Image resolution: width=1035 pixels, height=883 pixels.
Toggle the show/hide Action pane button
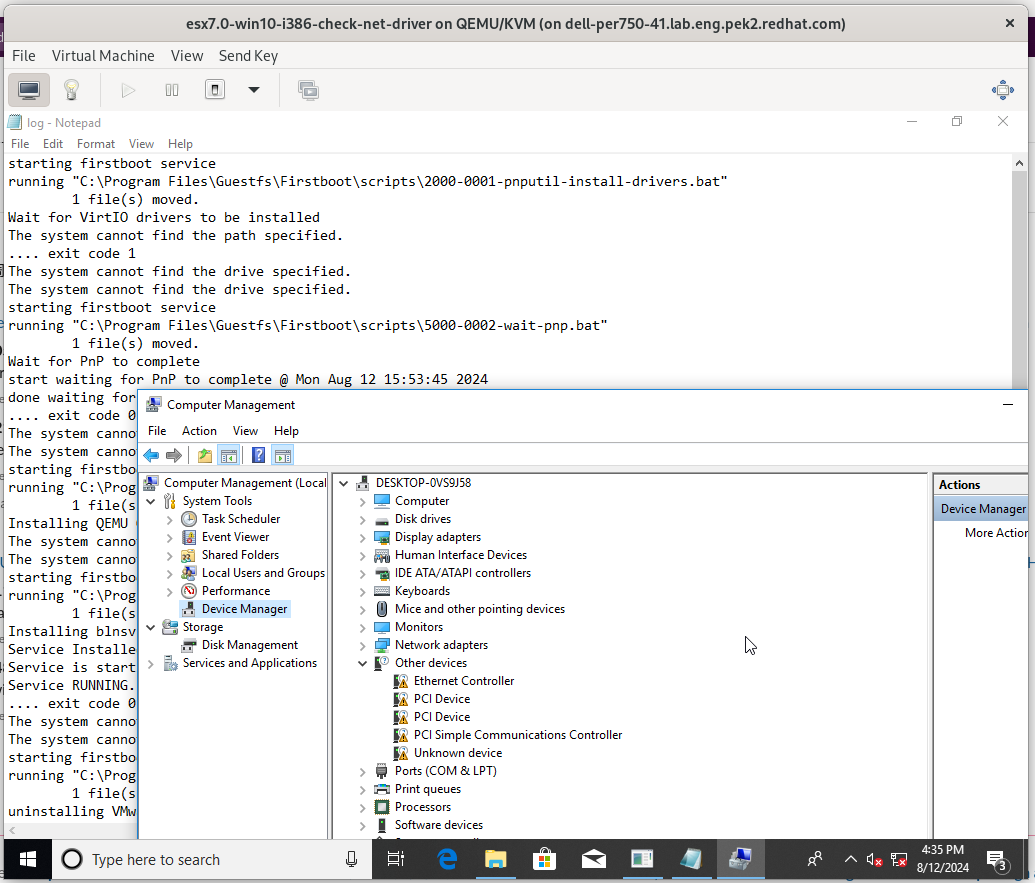283,456
